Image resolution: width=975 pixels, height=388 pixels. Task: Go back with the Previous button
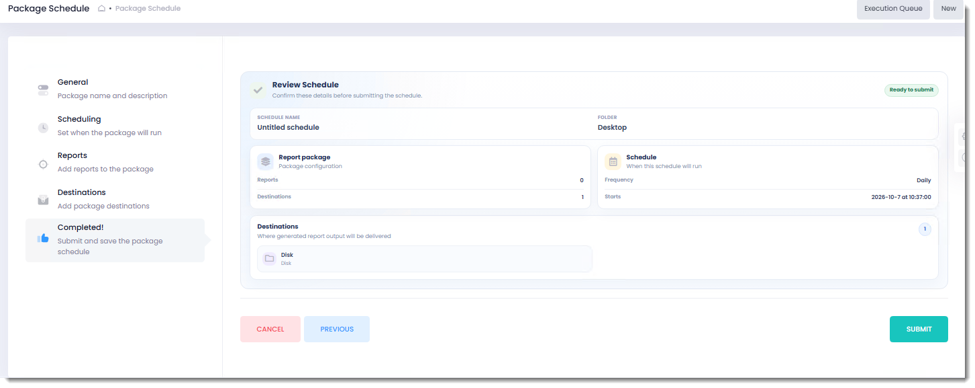(337, 329)
